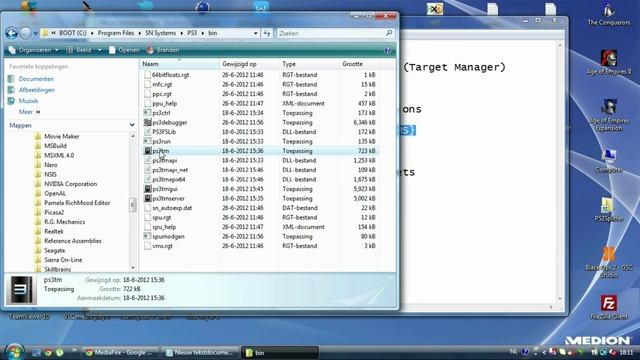
Task: Open Black ops 2 GSC Studio icon
Action: [608, 262]
